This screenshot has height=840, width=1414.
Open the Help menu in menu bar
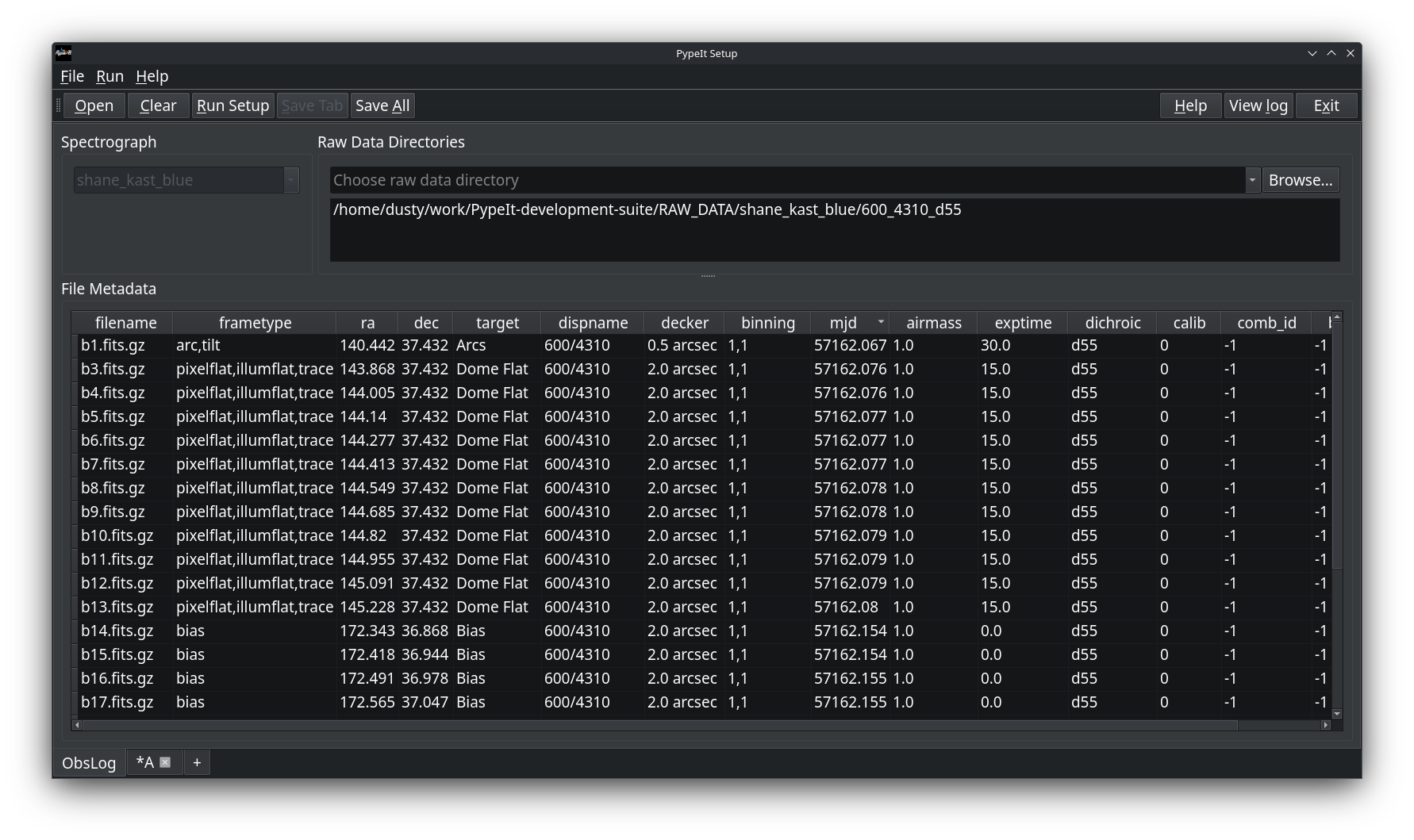152,76
